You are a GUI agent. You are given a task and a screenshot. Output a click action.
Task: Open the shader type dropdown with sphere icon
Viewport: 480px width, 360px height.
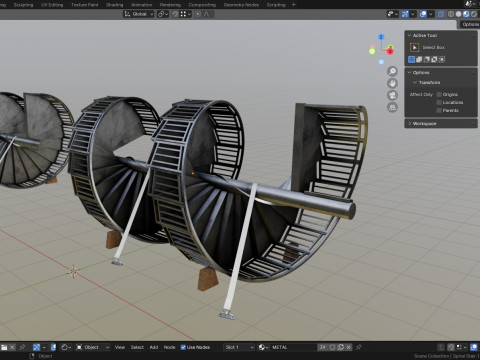(66, 347)
